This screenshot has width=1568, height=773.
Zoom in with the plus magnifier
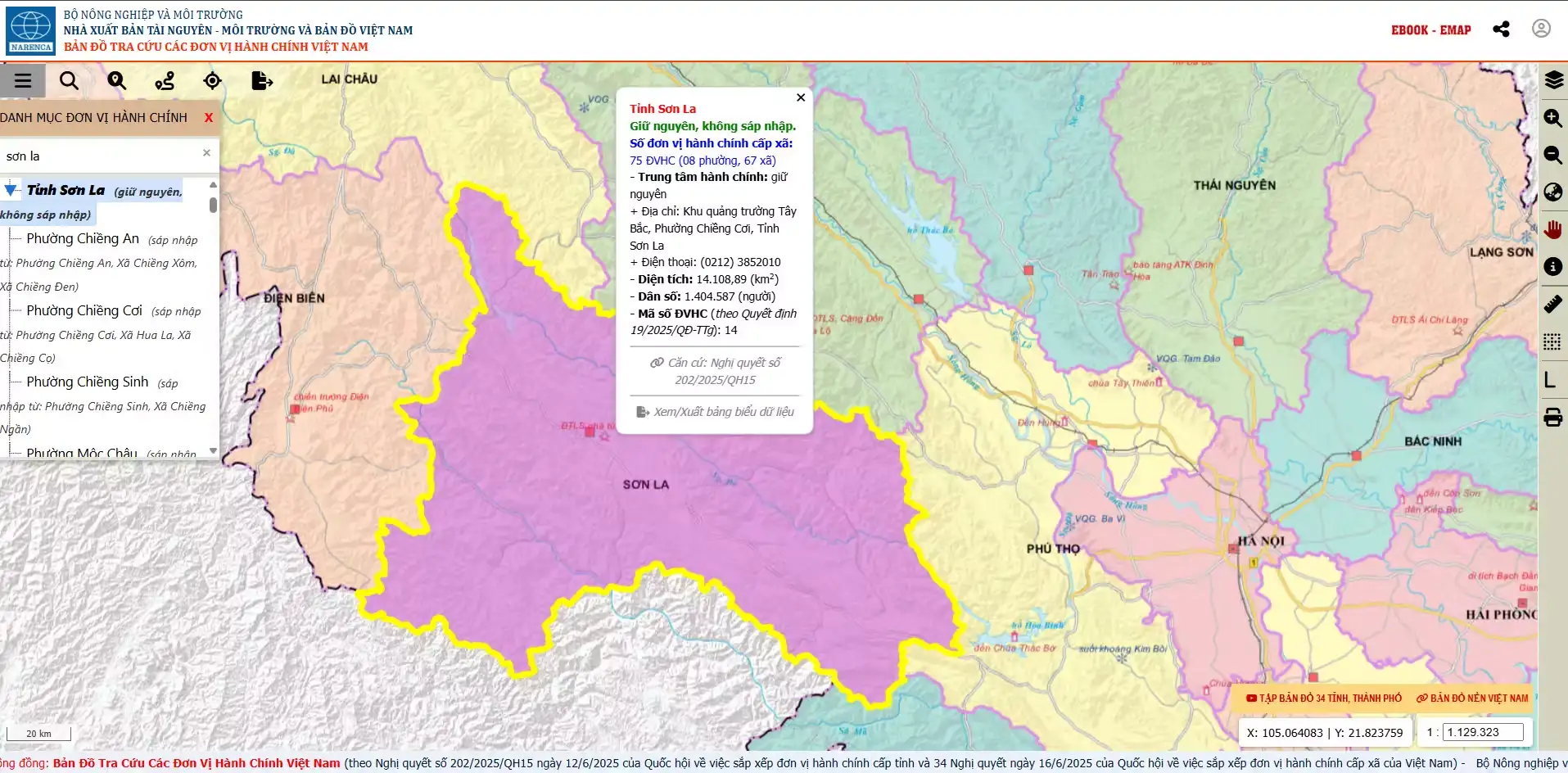(x=1553, y=118)
